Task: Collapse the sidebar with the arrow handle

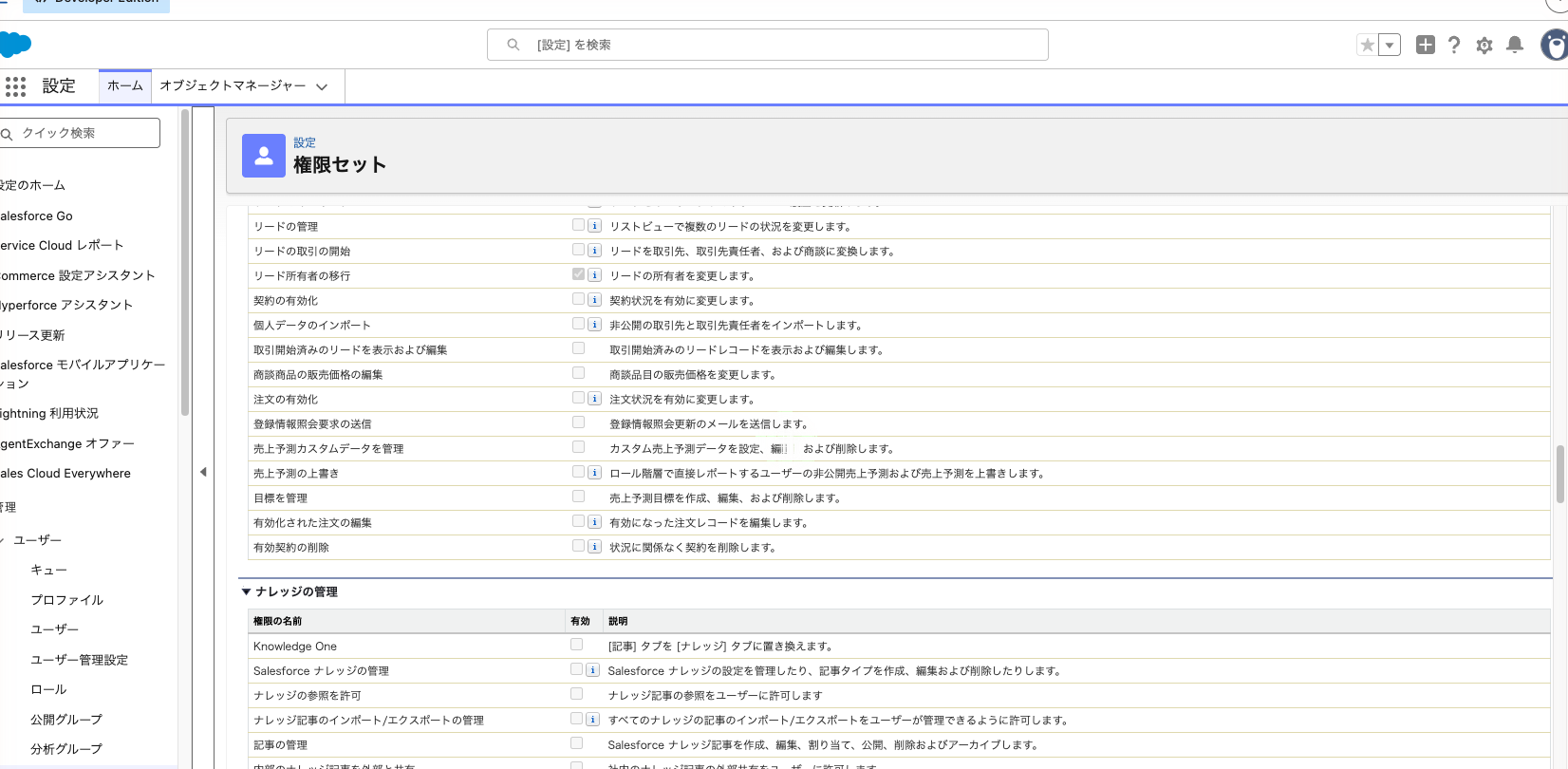Action: [x=203, y=472]
